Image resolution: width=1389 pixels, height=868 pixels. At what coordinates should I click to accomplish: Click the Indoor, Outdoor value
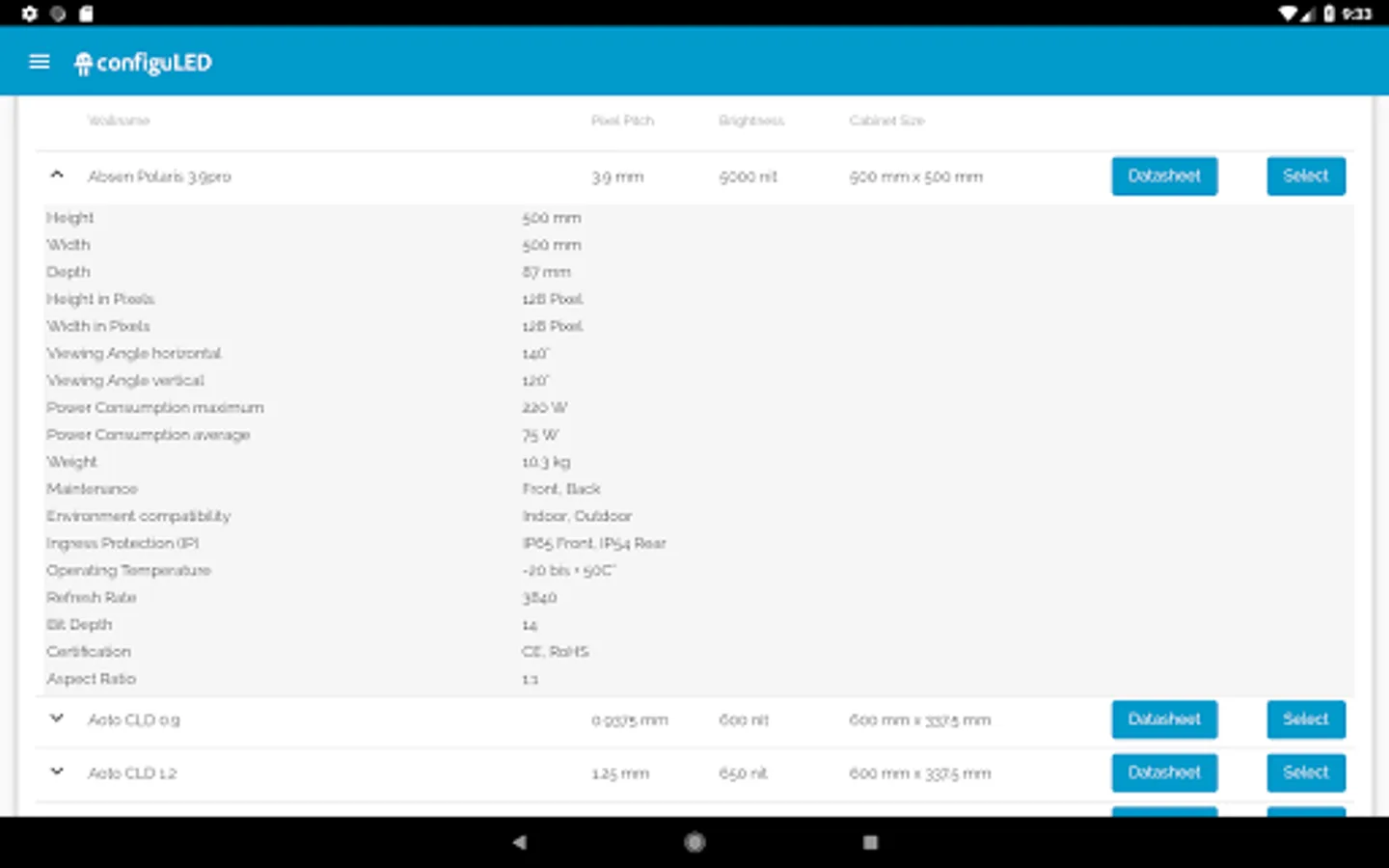[577, 516]
